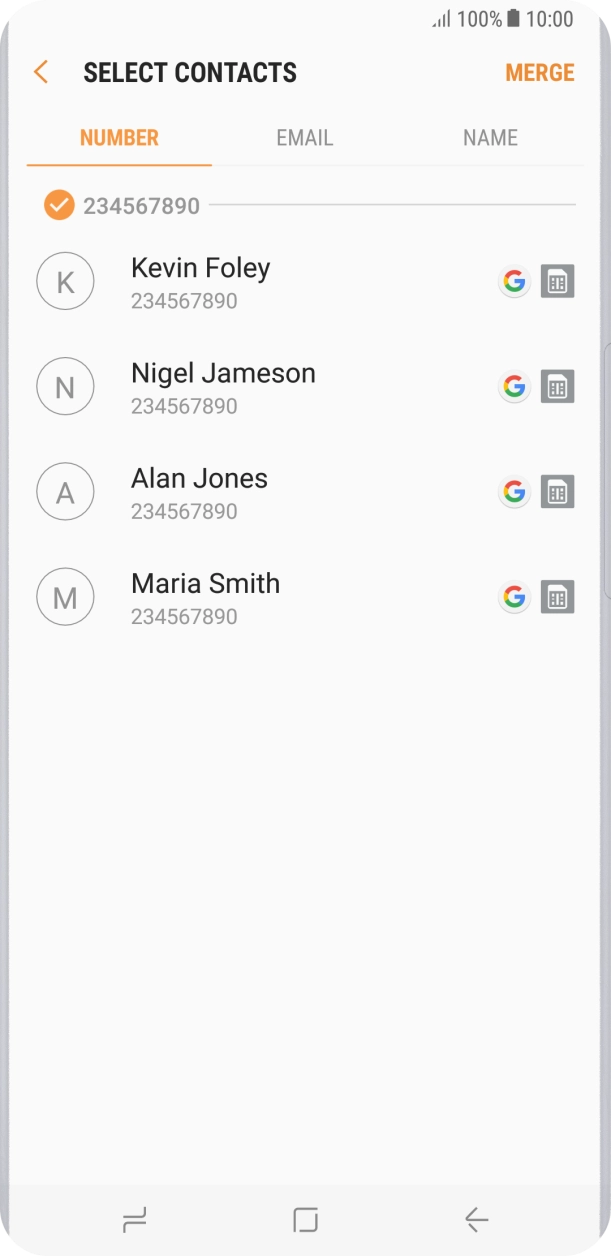611x1256 pixels.
Task: Tap SIM card icon for Alan Jones
Action: [x=557, y=492]
